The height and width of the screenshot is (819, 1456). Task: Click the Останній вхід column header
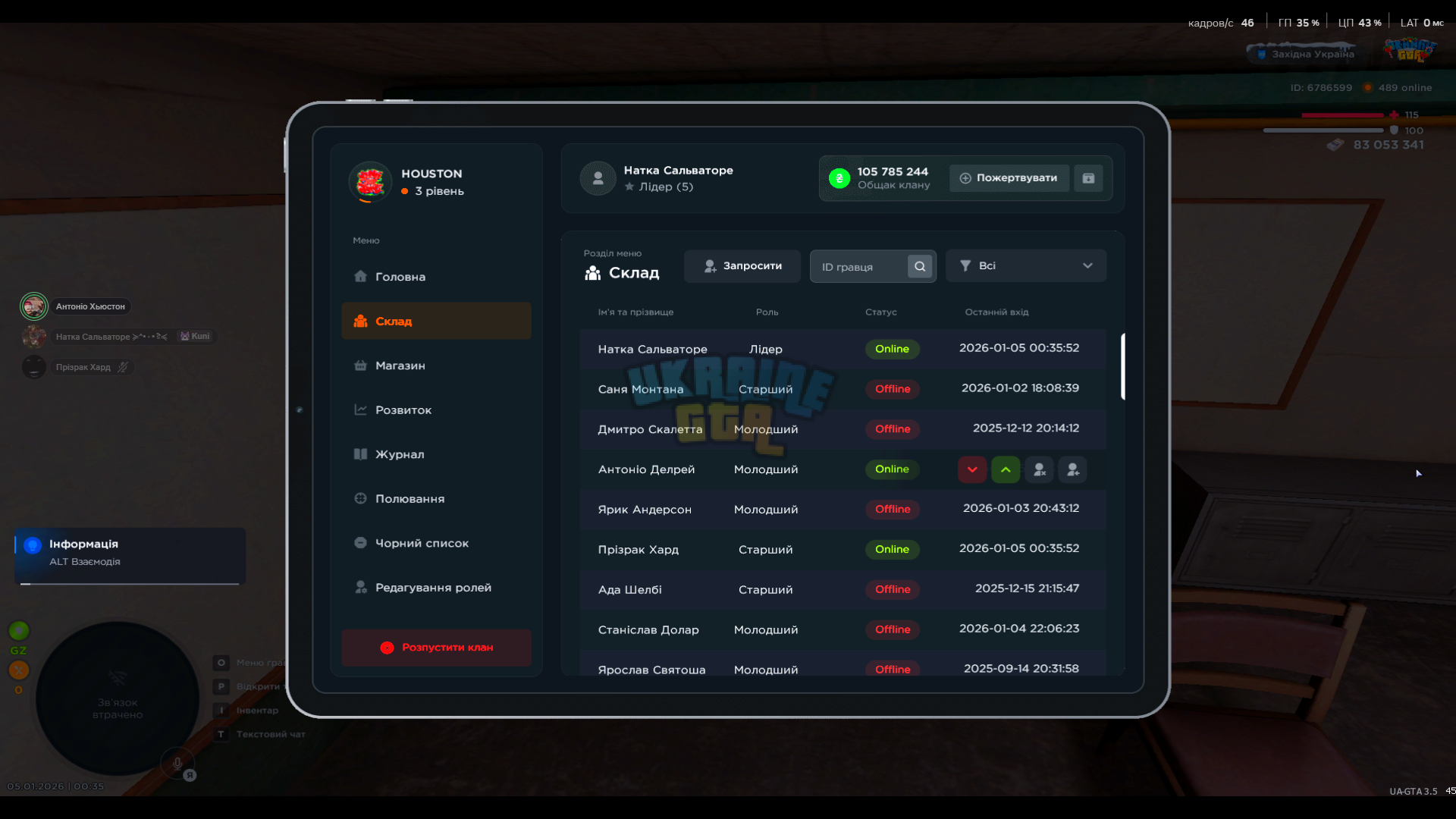point(996,312)
